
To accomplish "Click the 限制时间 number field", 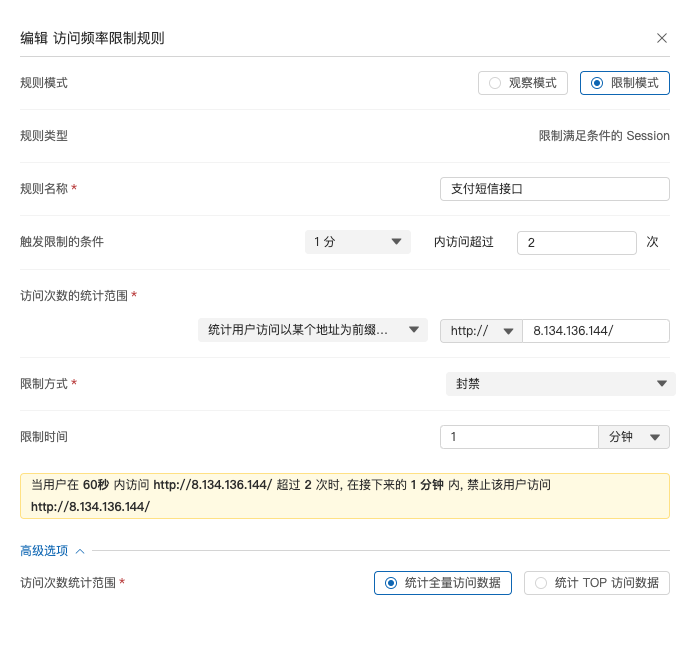I will (x=518, y=437).
